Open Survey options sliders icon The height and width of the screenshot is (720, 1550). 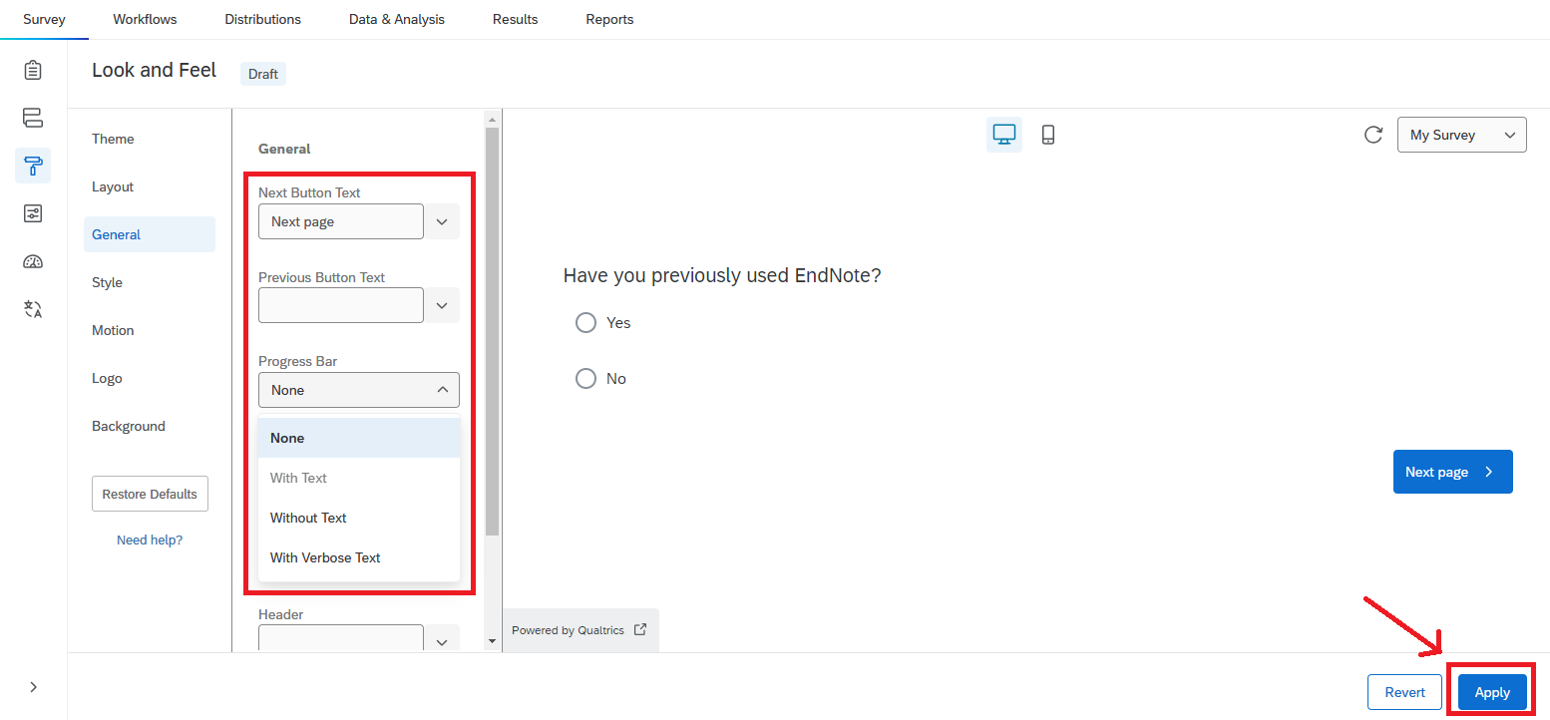[x=33, y=213]
